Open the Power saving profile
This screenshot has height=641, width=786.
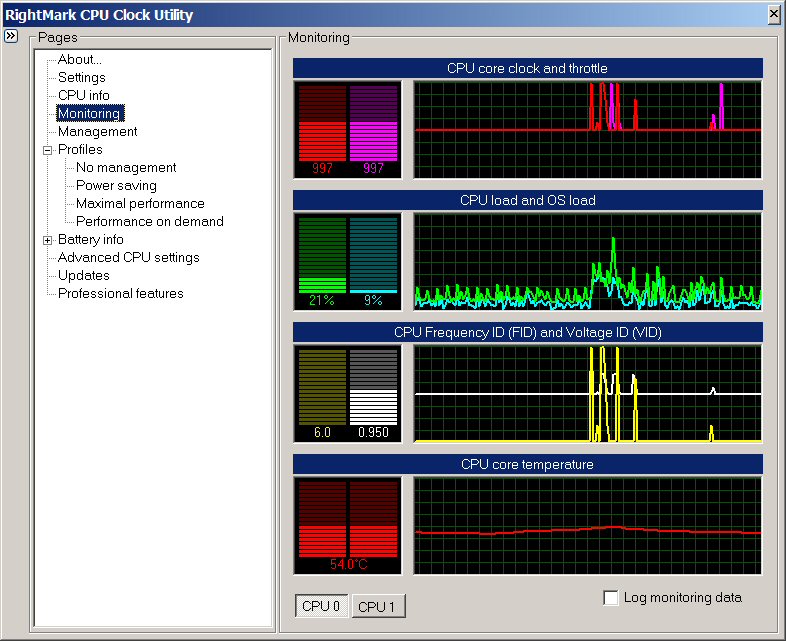[x=116, y=185]
